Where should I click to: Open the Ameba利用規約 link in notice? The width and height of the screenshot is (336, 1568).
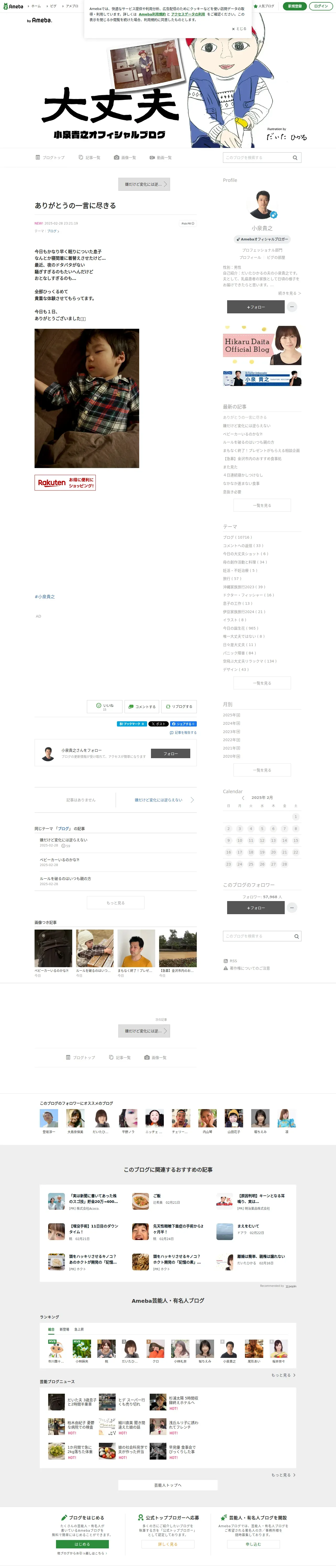(152, 14)
